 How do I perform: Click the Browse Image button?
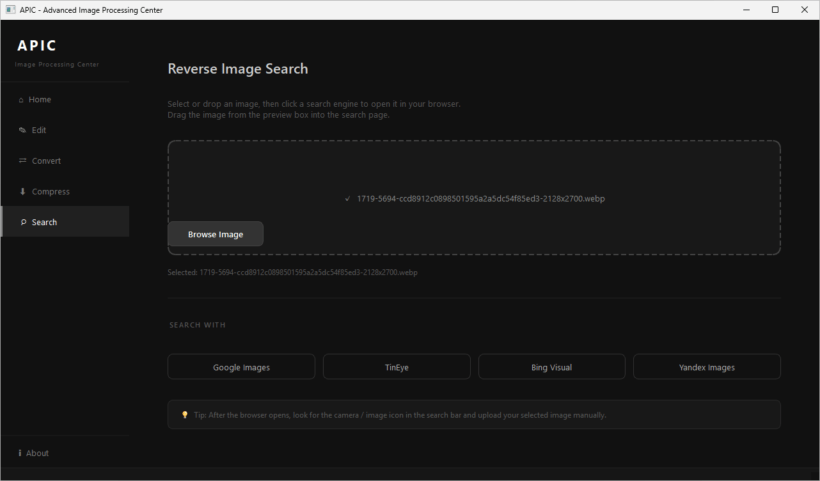click(x=215, y=234)
